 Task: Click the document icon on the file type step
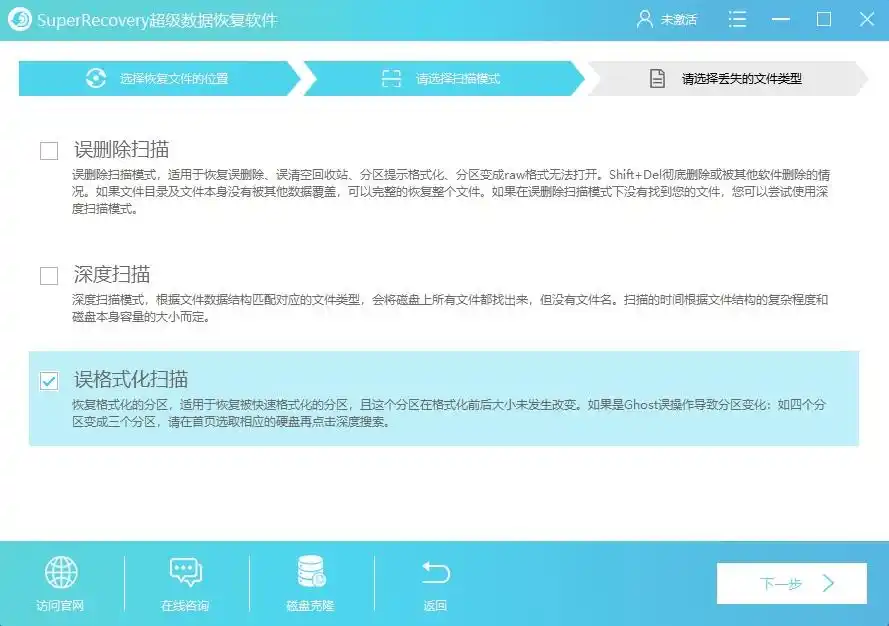(x=656, y=77)
